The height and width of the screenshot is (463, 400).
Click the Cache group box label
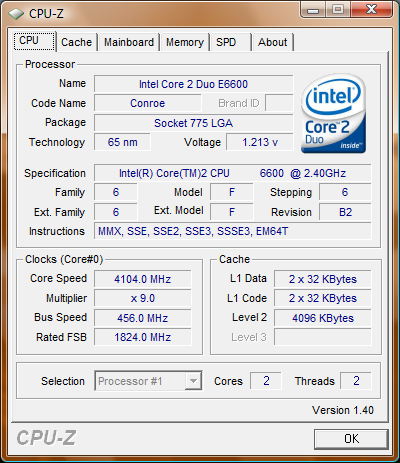[x=234, y=259]
